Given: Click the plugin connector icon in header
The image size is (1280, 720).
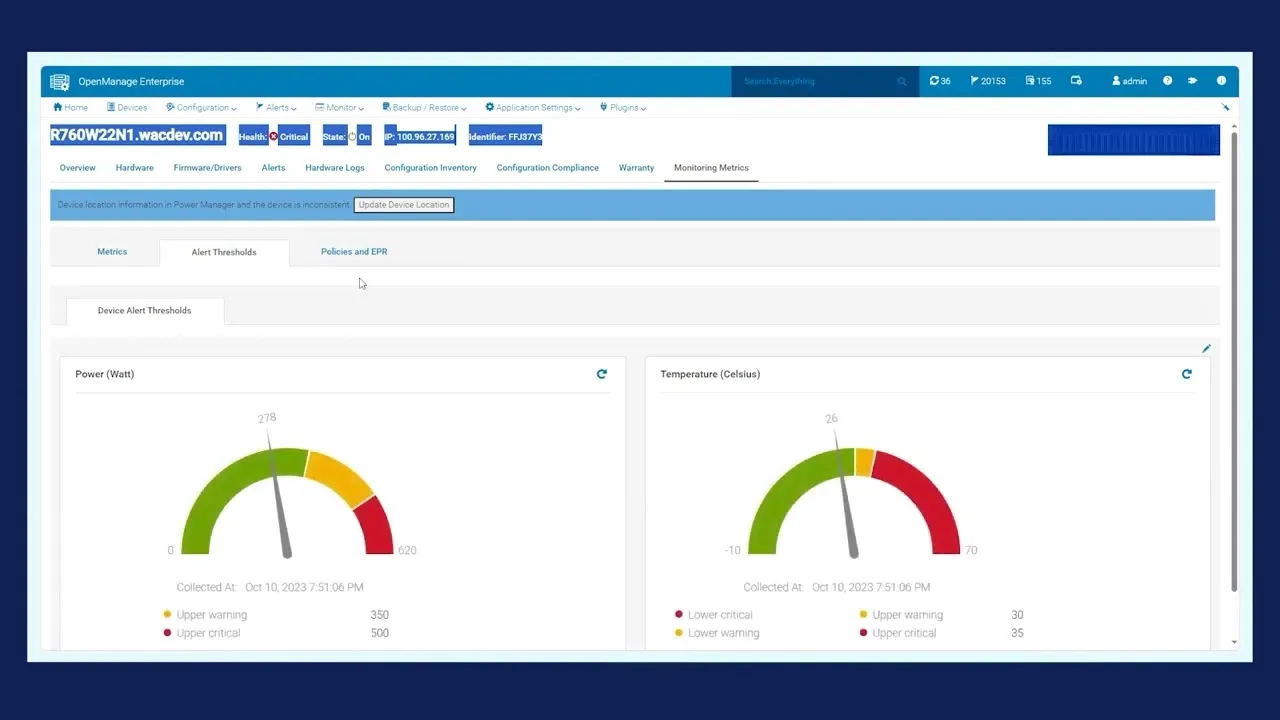Looking at the screenshot, I should pos(1193,81).
